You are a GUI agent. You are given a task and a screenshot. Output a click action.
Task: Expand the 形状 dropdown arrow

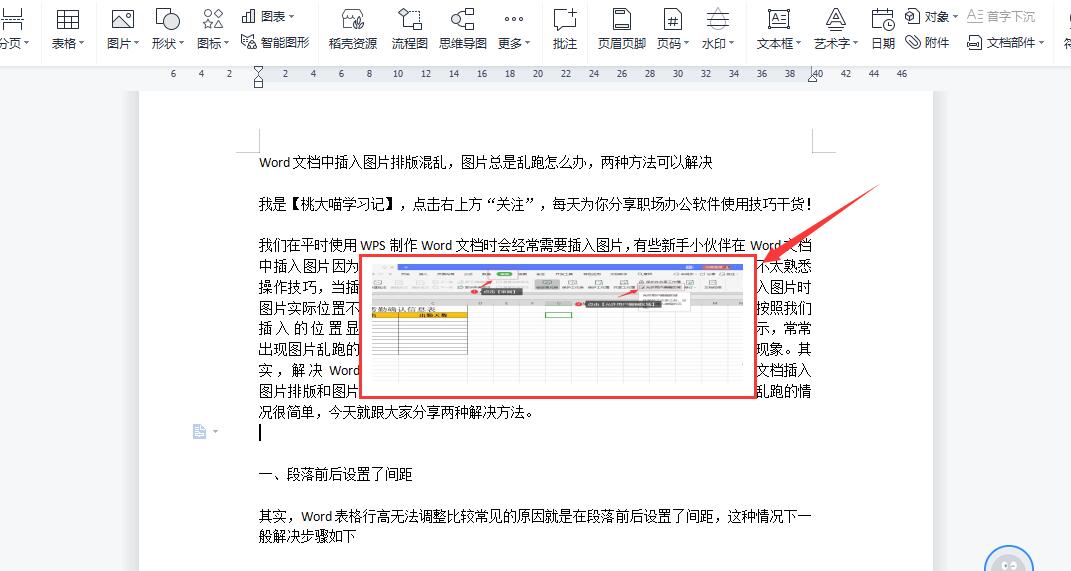click(x=182, y=43)
